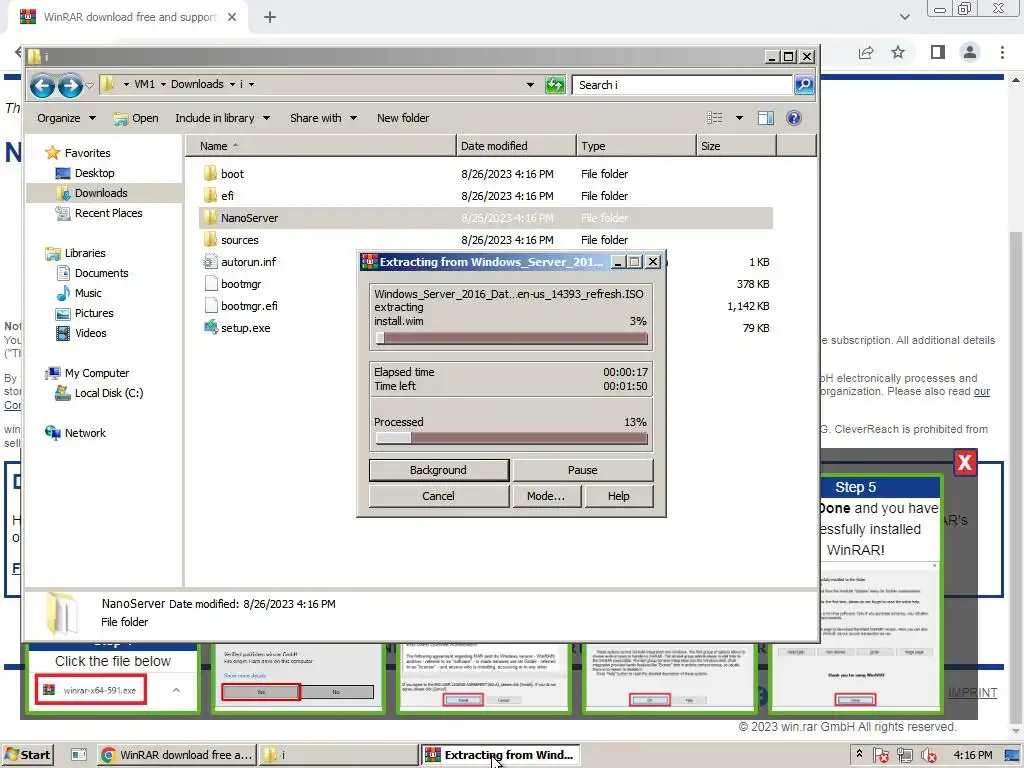Click the Search i input field
Viewport: 1024px width, 768px height.
click(682, 85)
